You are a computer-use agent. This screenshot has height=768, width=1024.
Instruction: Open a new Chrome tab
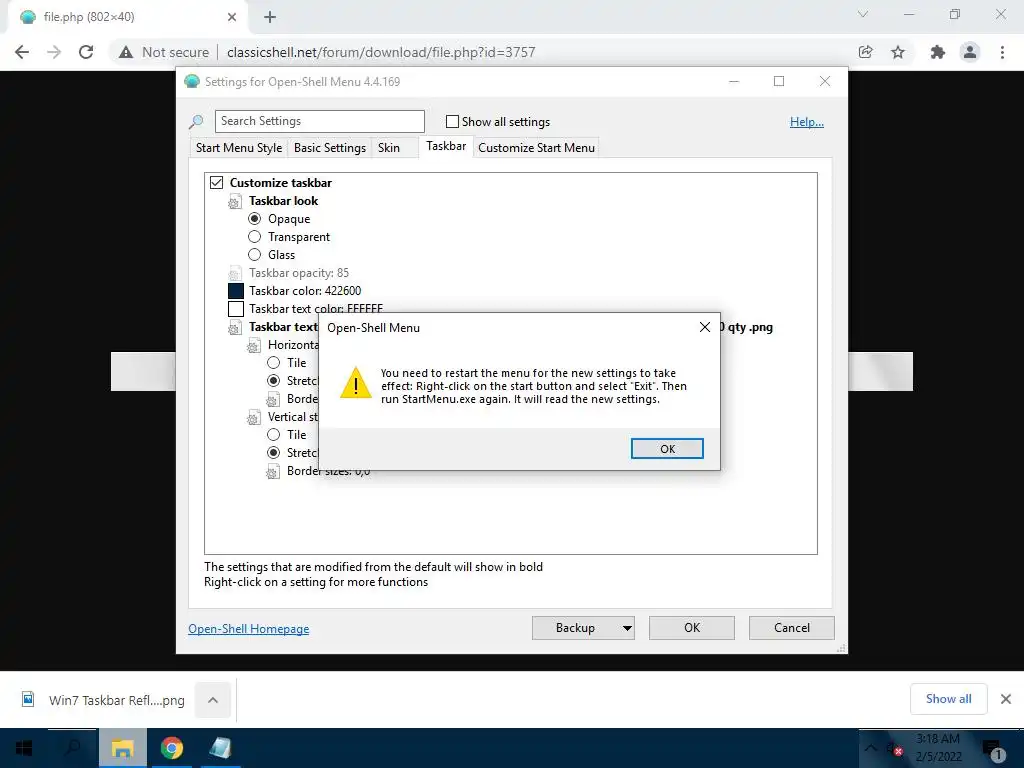[x=270, y=17]
